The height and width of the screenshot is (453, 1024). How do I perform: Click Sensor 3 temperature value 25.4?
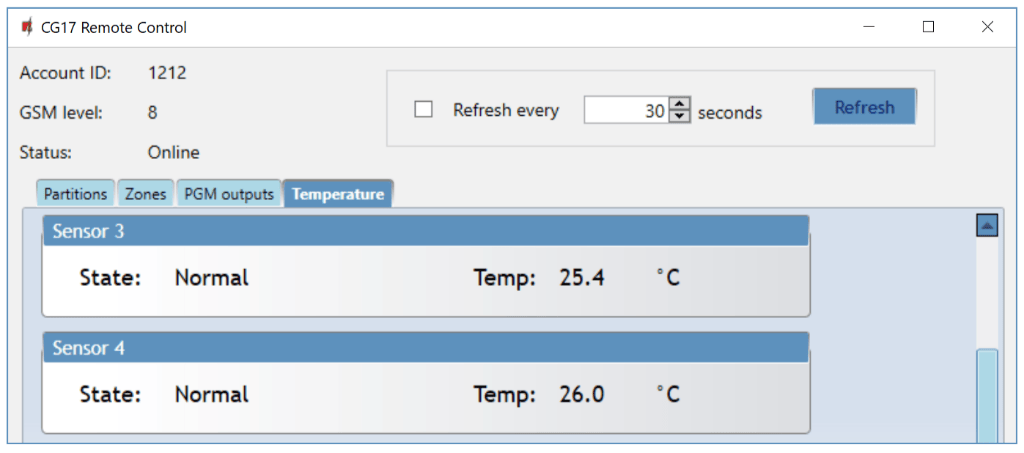(x=582, y=278)
